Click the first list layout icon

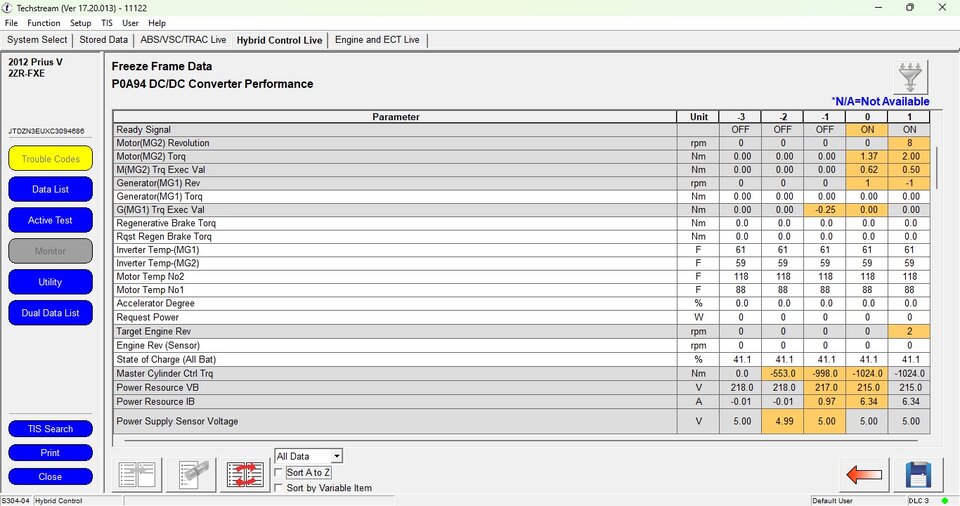point(138,474)
